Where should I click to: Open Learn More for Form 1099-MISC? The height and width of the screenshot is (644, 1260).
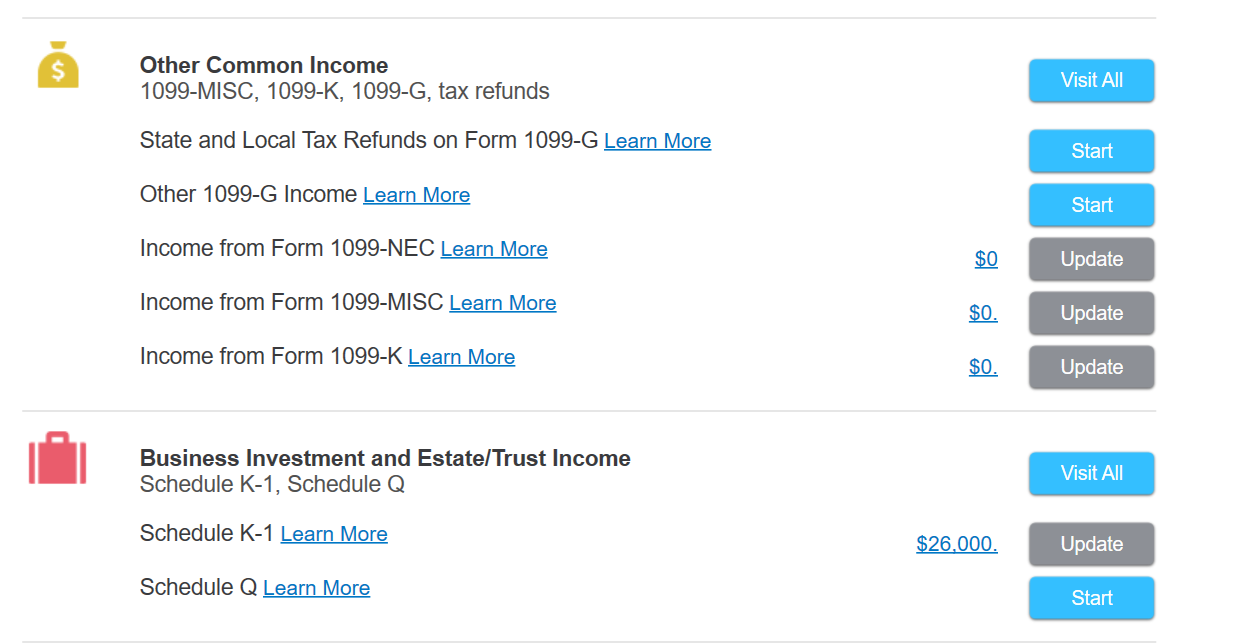pyautogui.click(x=503, y=303)
